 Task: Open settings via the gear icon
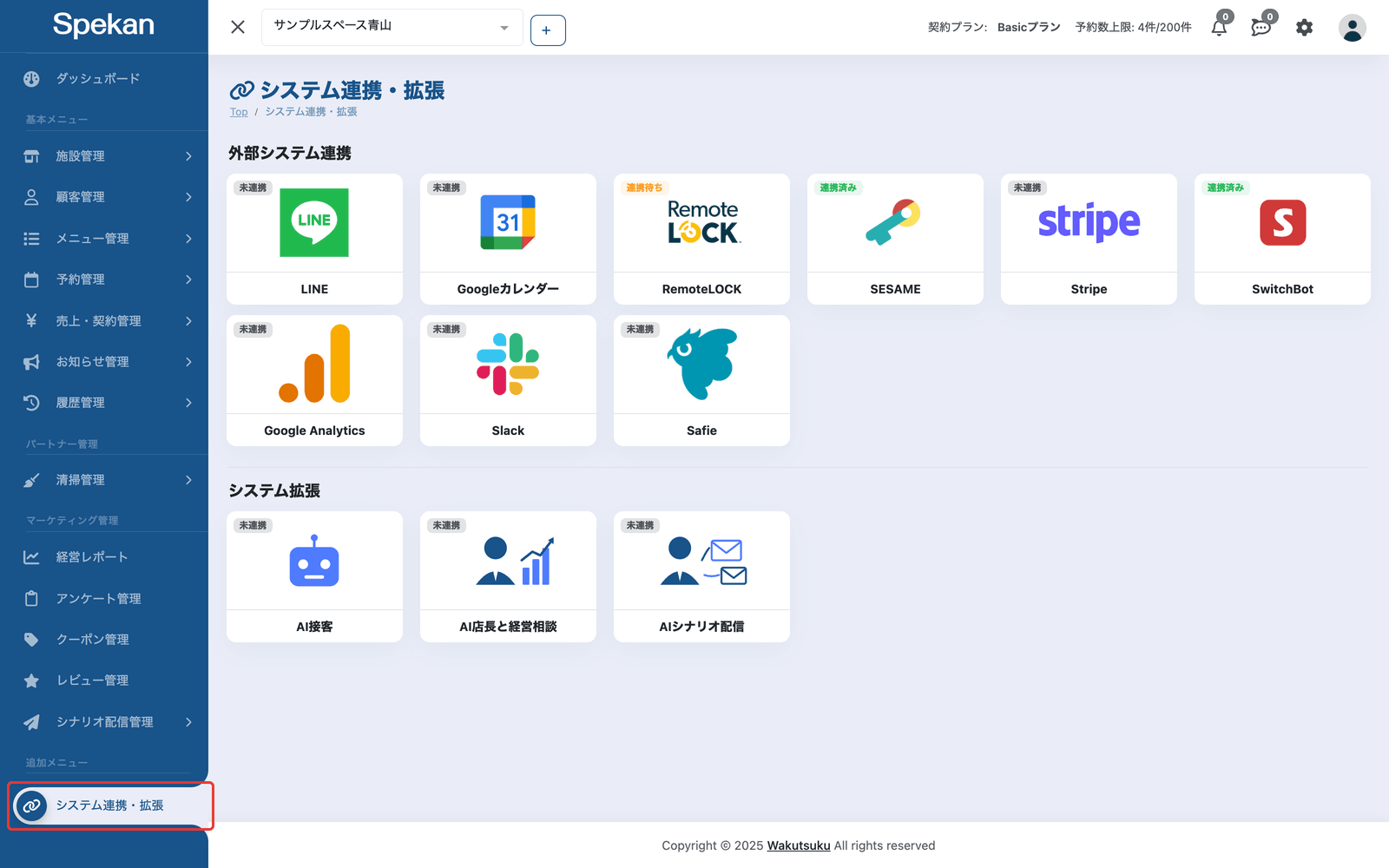1304,28
